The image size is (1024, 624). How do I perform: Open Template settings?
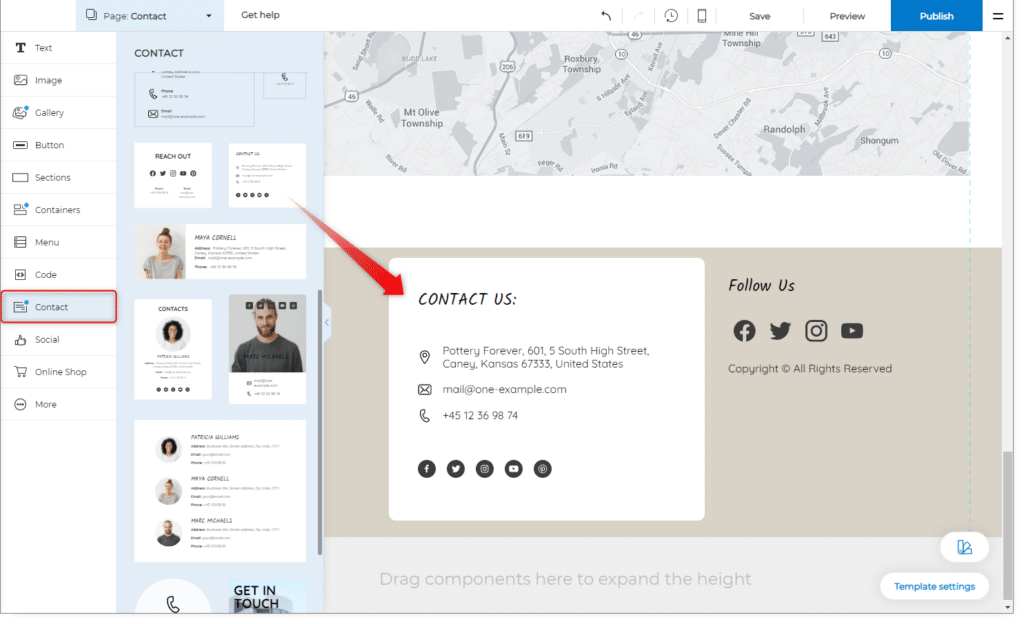[934, 586]
